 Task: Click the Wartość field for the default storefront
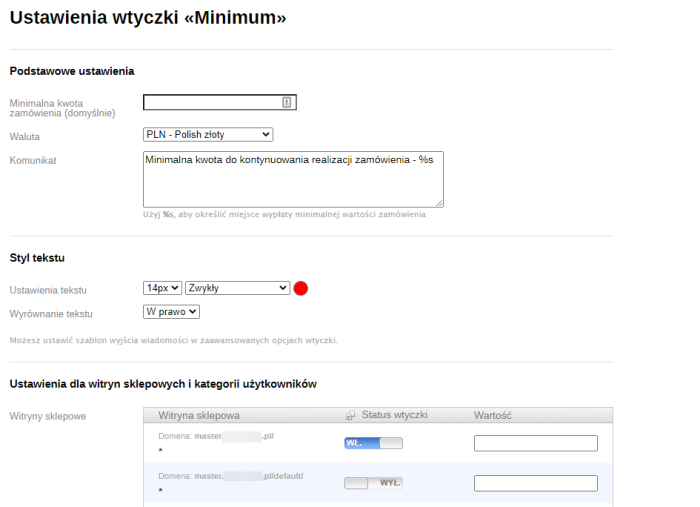point(535,483)
